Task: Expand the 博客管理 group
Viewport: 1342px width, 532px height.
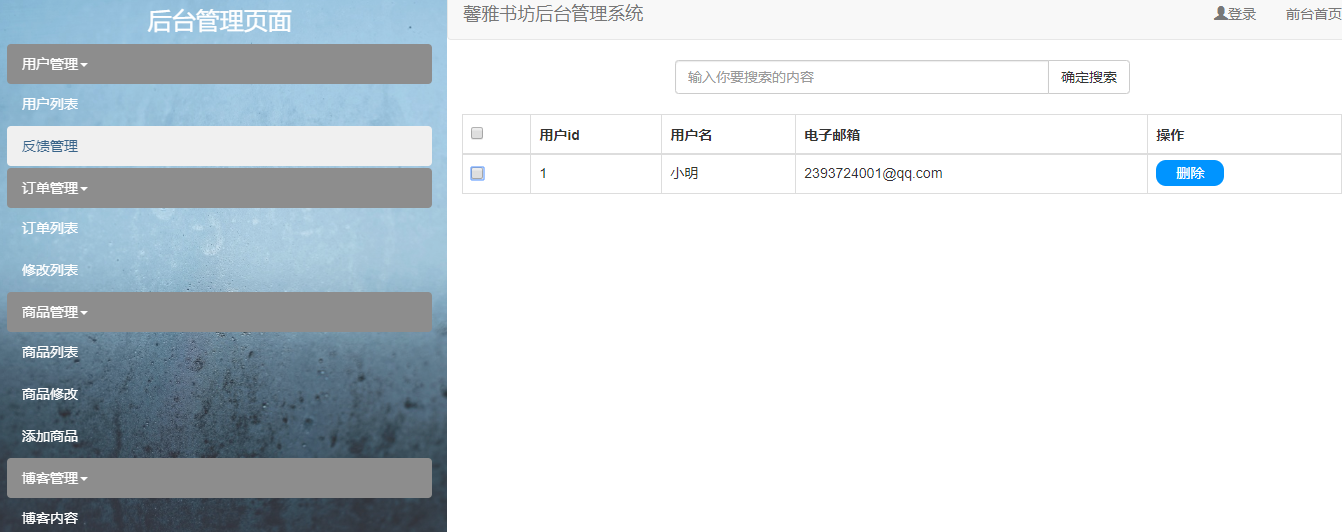Action: (x=219, y=478)
